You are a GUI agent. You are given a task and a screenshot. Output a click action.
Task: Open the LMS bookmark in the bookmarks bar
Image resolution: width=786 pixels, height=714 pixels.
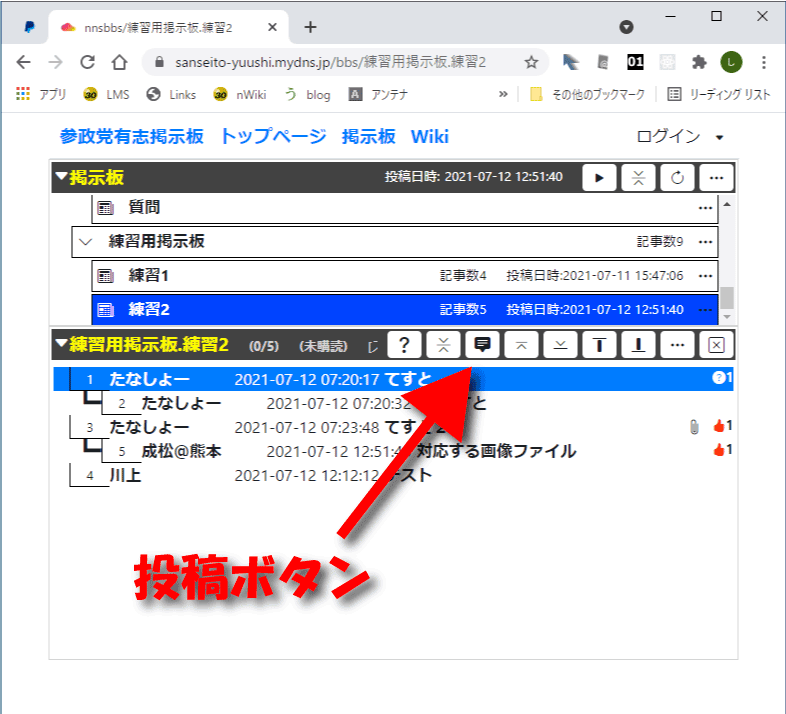(x=105, y=94)
